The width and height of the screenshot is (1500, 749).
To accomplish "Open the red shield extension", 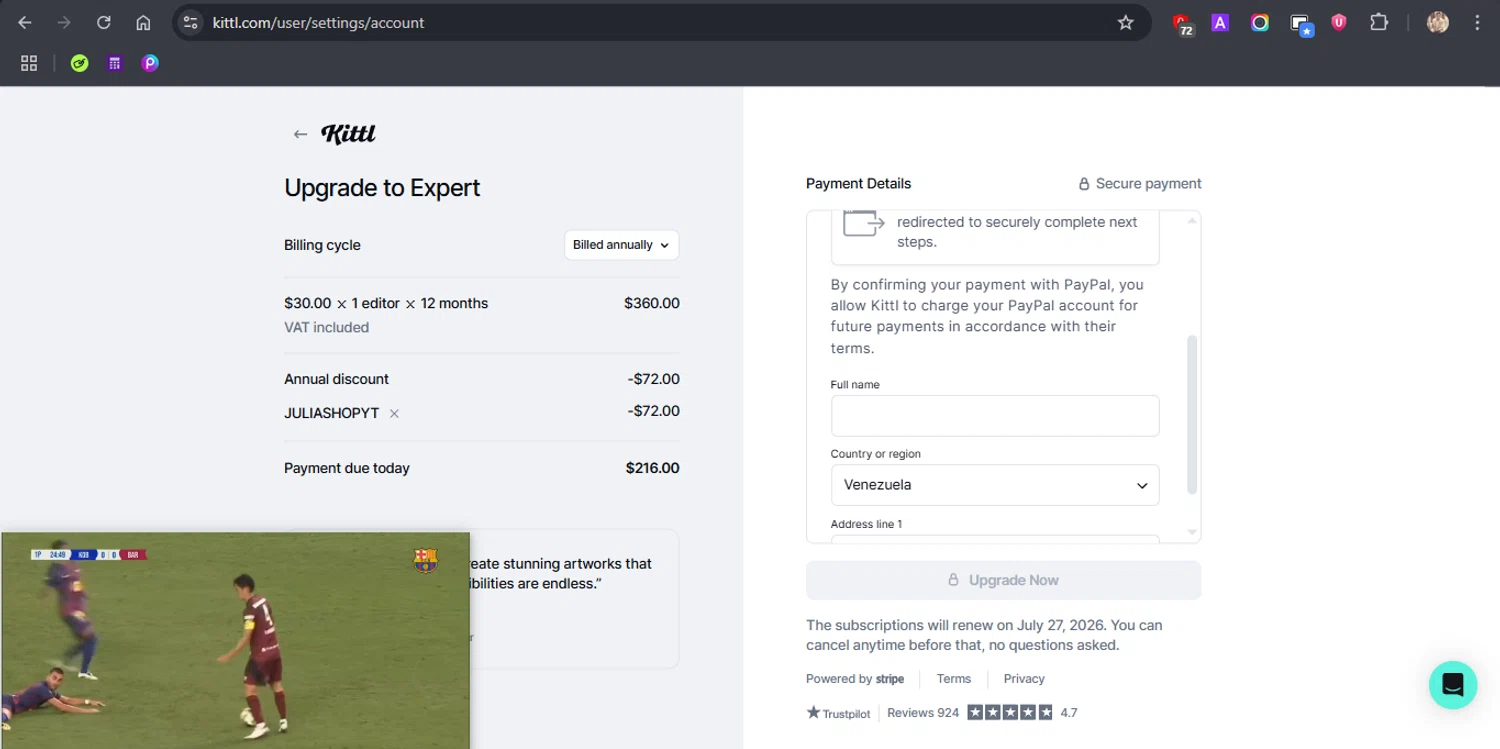I will pyautogui.click(x=1339, y=22).
